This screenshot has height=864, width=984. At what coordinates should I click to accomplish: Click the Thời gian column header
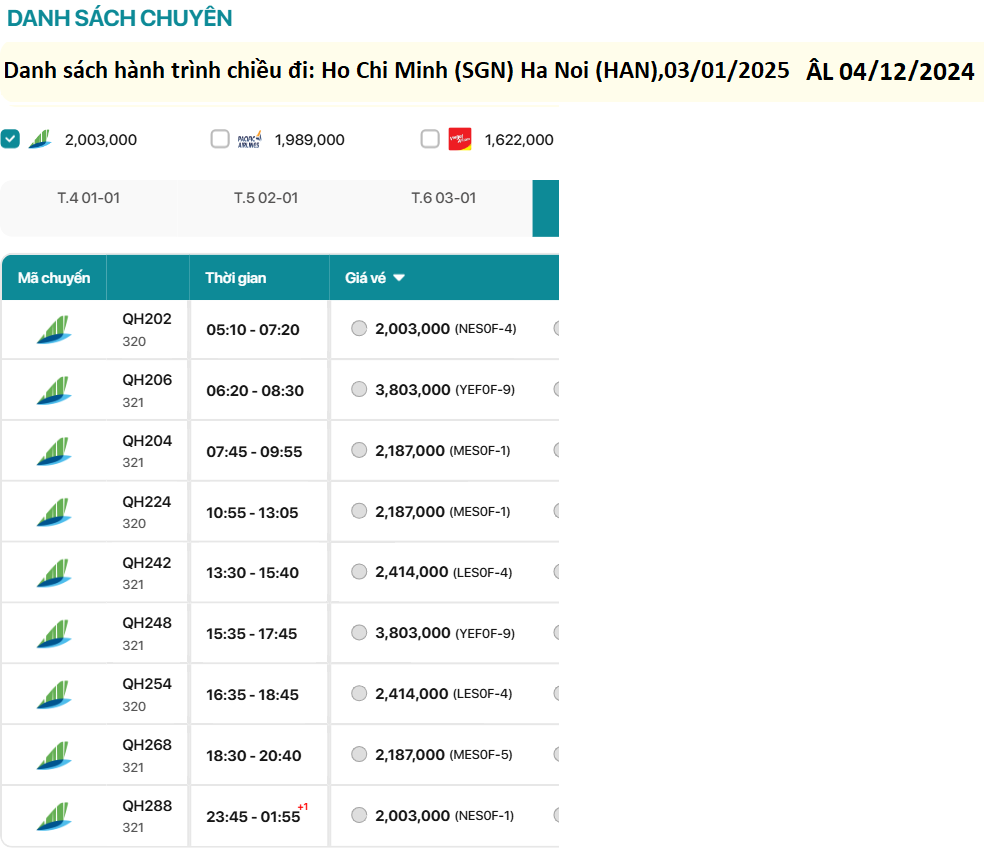[x=236, y=278]
